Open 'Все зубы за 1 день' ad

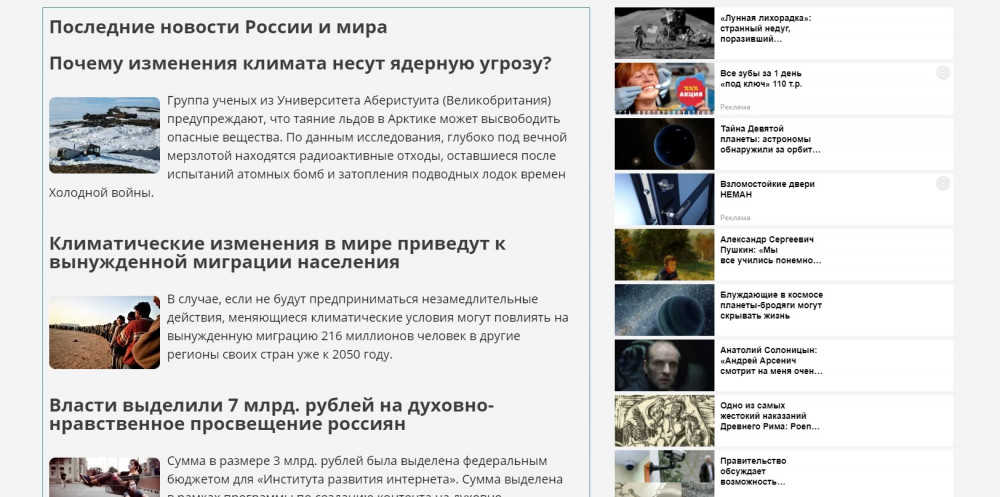[761, 78]
